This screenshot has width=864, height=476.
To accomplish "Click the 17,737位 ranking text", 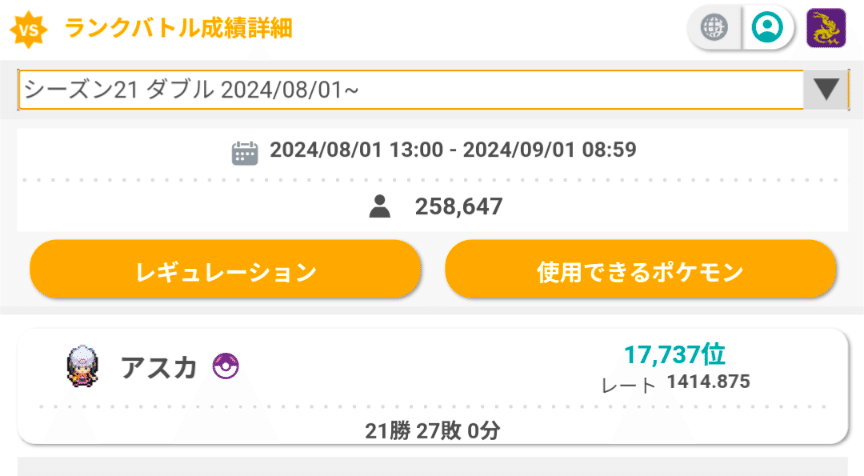I will pyautogui.click(x=674, y=354).
